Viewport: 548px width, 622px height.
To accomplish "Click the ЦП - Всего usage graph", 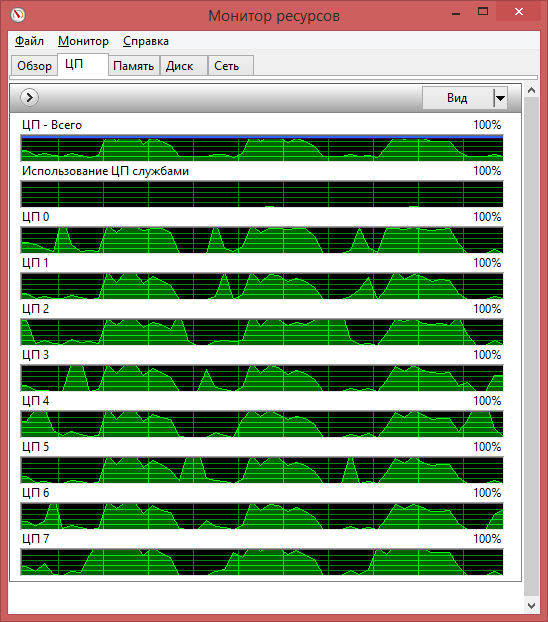I will (262, 148).
